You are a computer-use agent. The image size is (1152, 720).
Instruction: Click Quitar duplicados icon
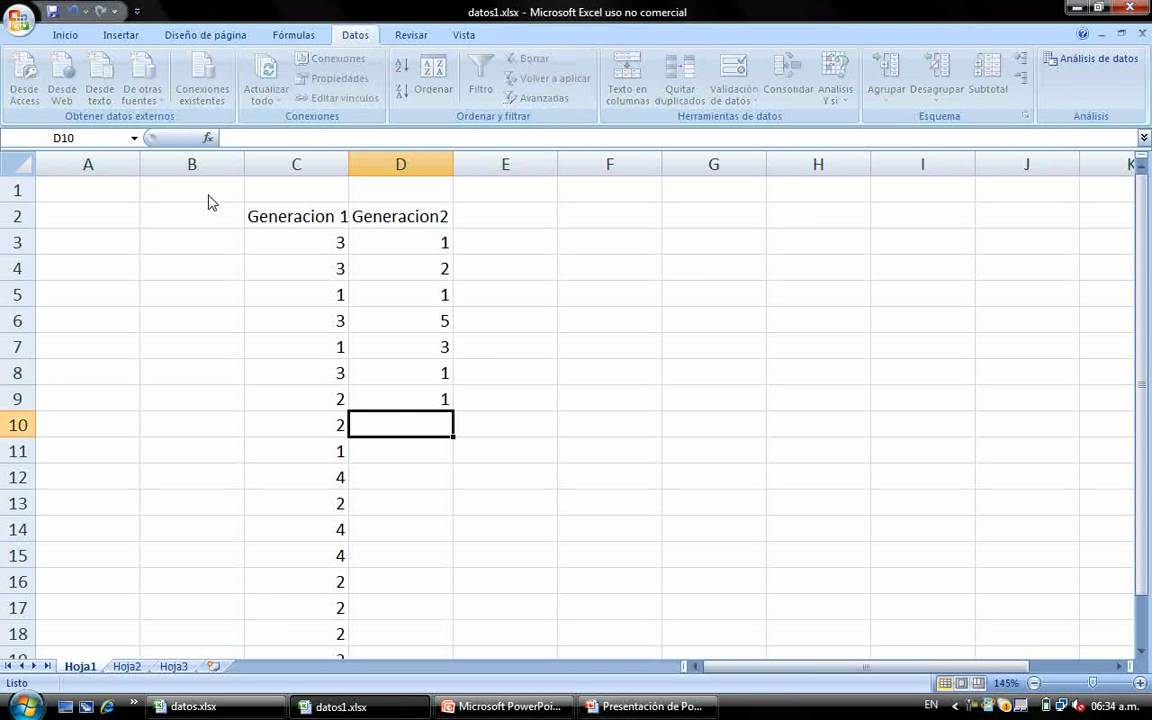[680, 78]
